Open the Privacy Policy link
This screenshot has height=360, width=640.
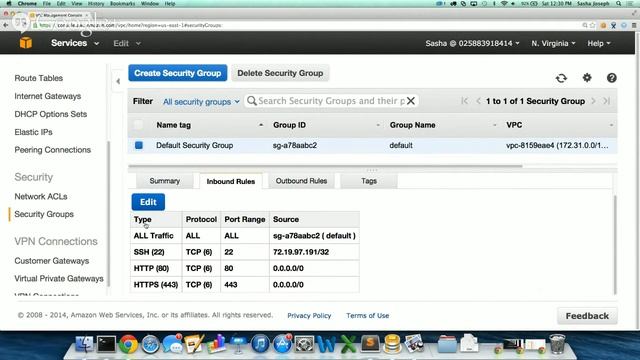pos(309,316)
